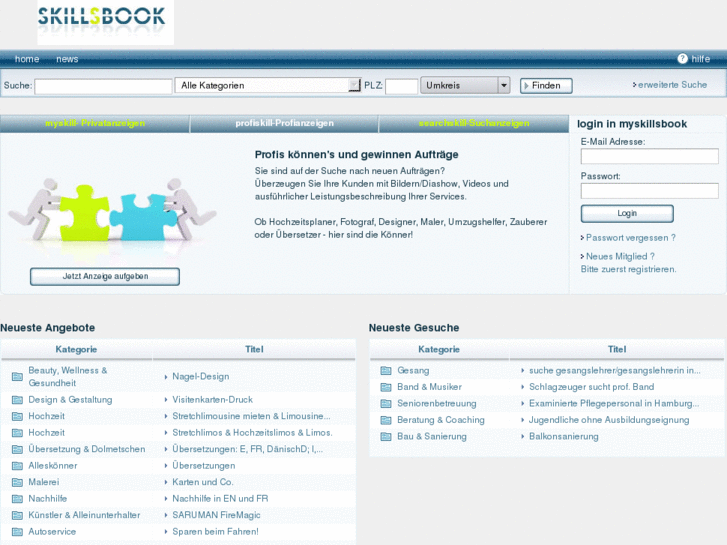The width and height of the screenshot is (727, 545).
Task: Open suche gesangslehrer/gesangslehrerin request
Action: (615, 371)
